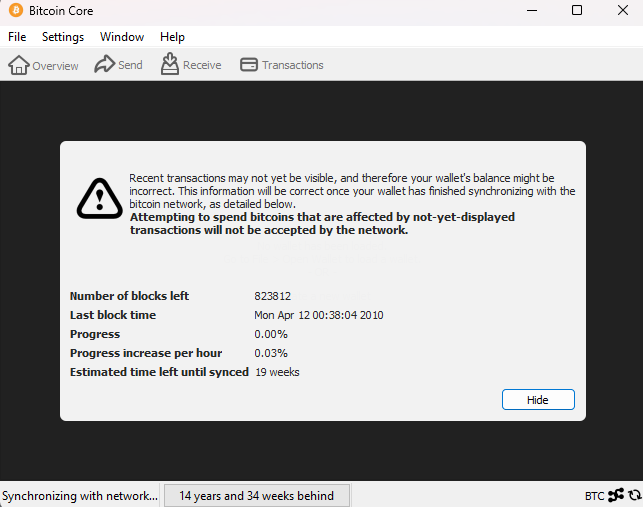This screenshot has width=643, height=507.
Task: Maximize the Bitcoin Core window
Action: click(577, 10)
